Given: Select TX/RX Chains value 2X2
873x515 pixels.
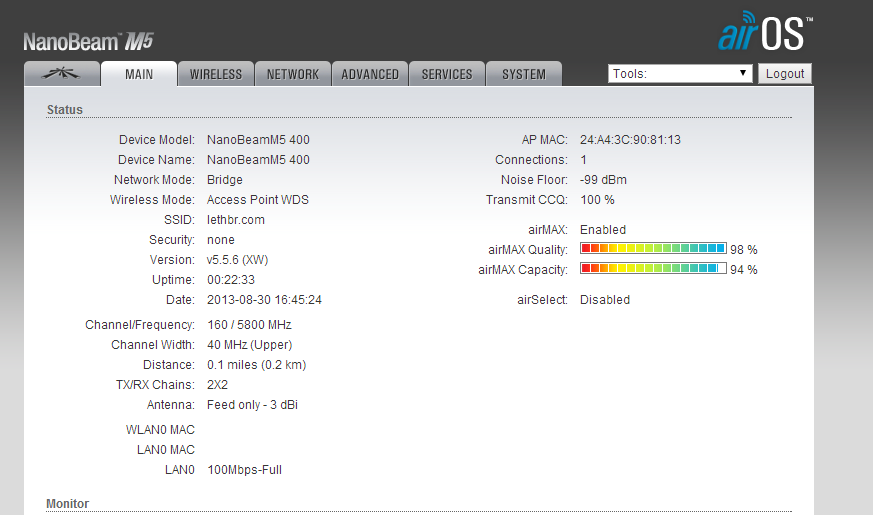Looking at the screenshot, I should coord(218,385).
